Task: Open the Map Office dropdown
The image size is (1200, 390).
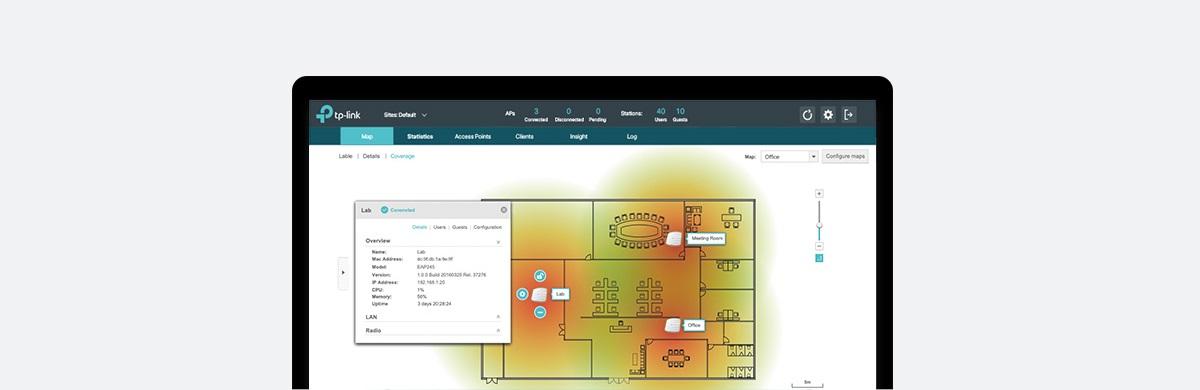Action: point(789,157)
